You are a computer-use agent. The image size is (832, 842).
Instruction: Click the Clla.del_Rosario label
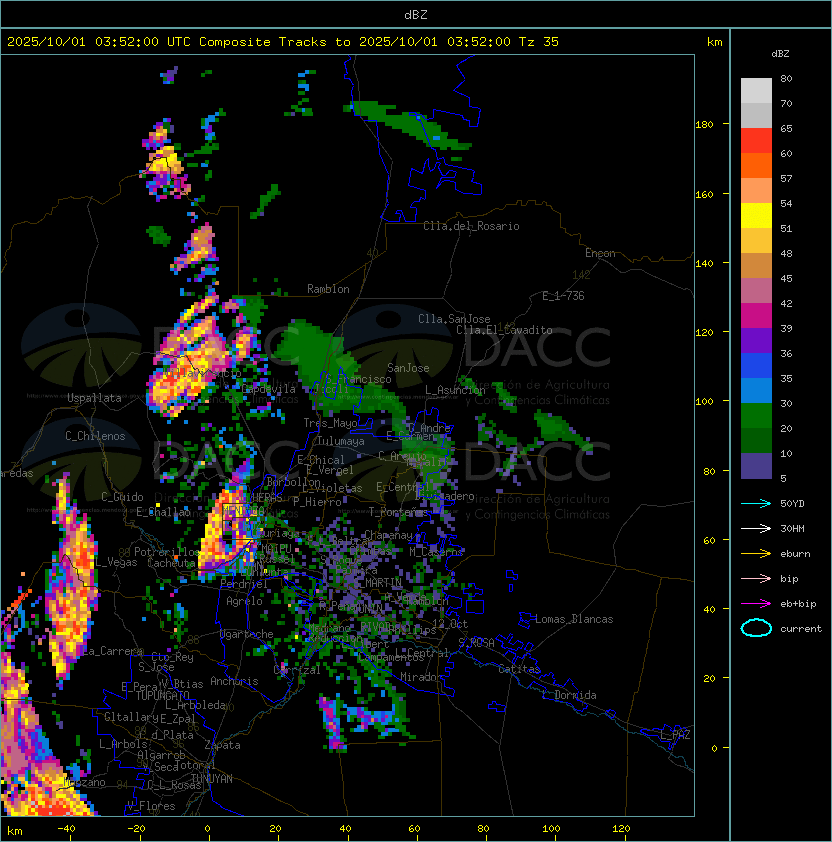[471, 226]
